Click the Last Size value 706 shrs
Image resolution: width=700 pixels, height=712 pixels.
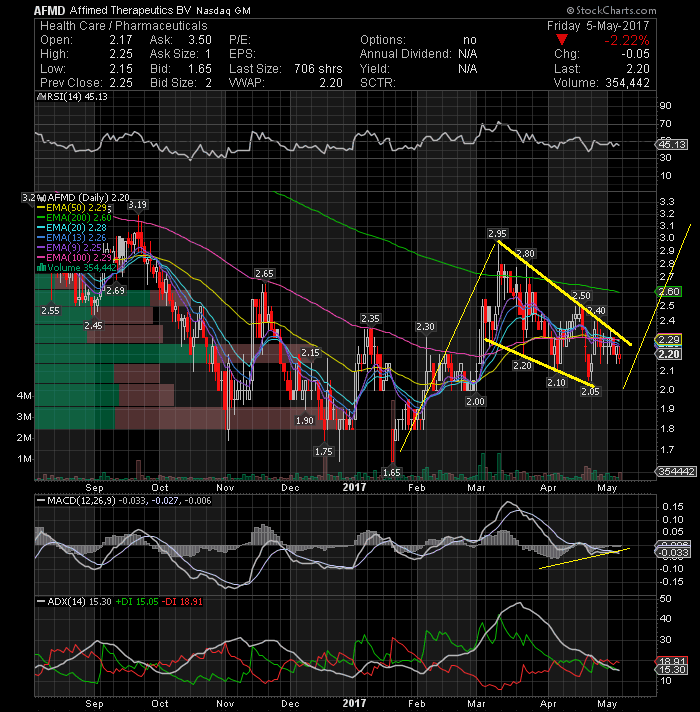pyautogui.click(x=318, y=69)
